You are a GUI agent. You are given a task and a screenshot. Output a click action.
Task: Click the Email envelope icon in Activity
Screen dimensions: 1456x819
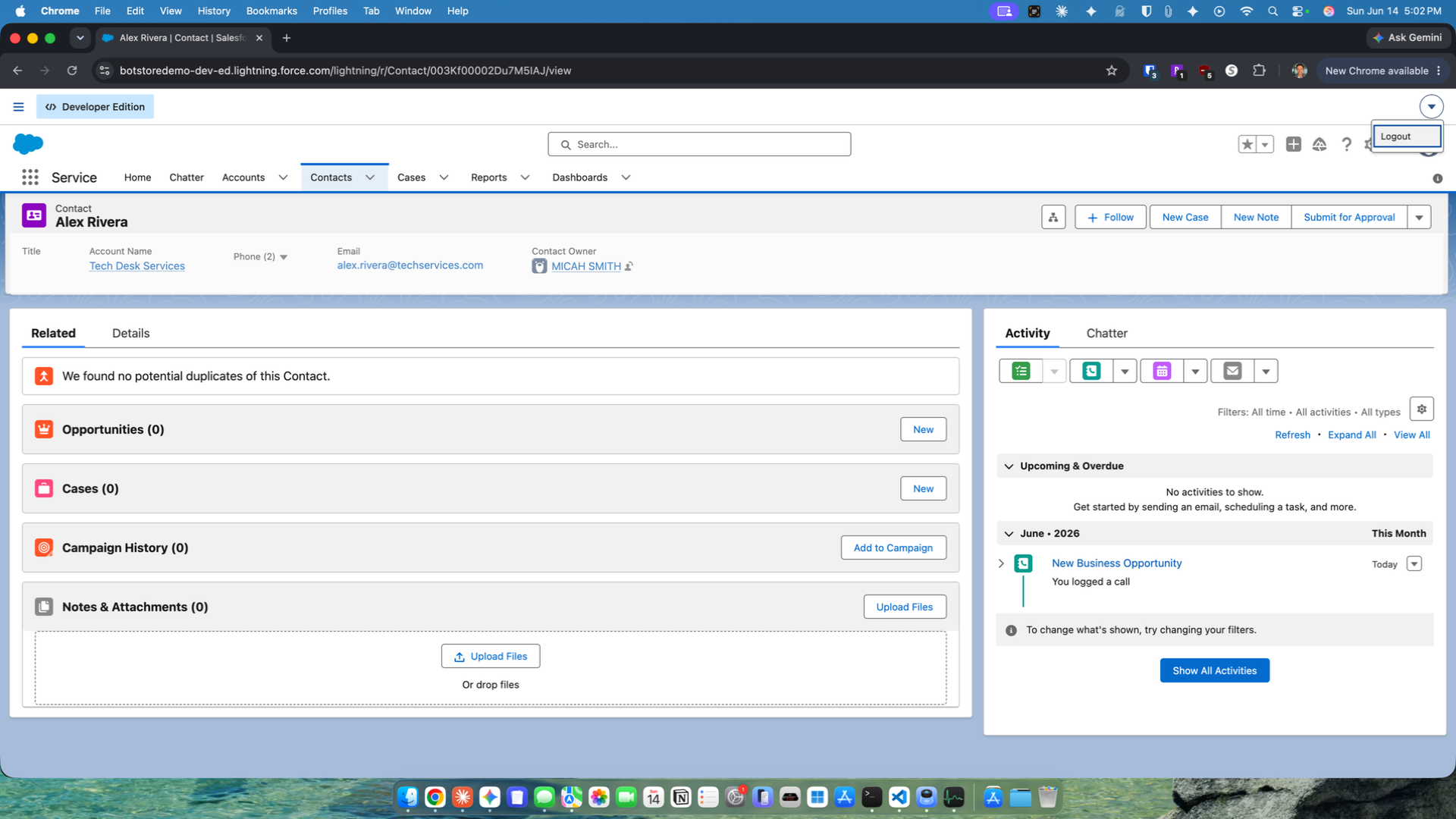[x=1232, y=371]
